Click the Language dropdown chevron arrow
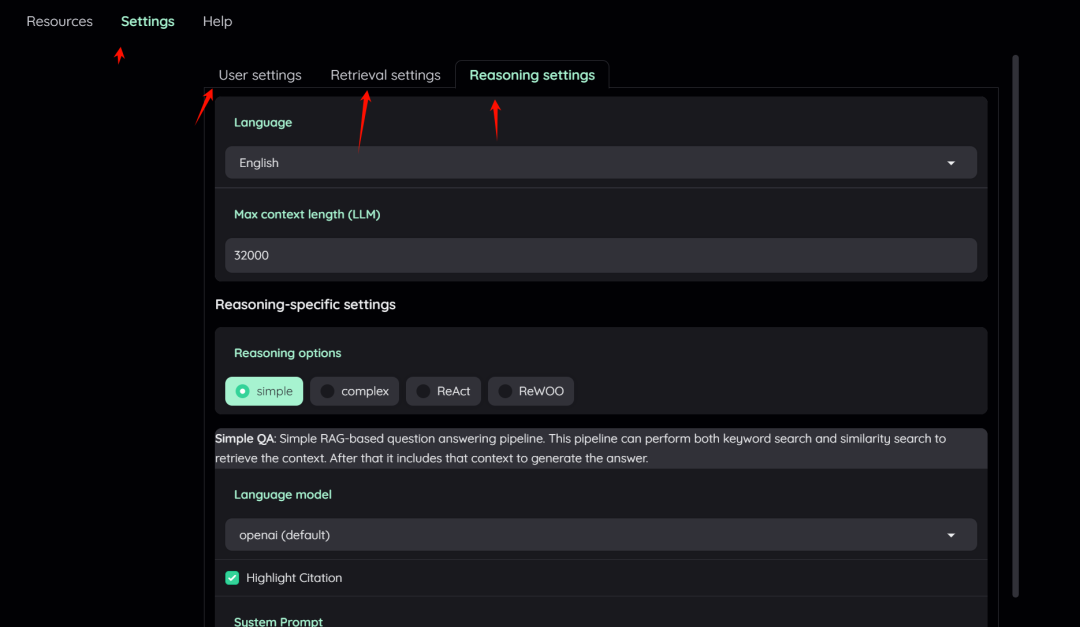This screenshot has width=1080, height=627. coord(950,162)
